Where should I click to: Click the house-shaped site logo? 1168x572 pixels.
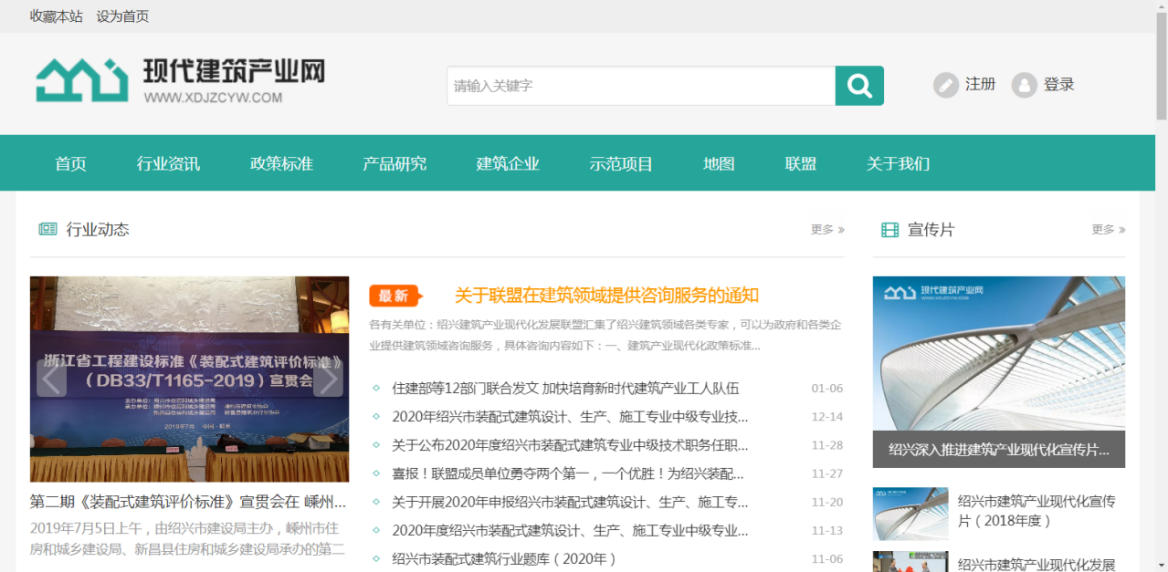coord(82,80)
